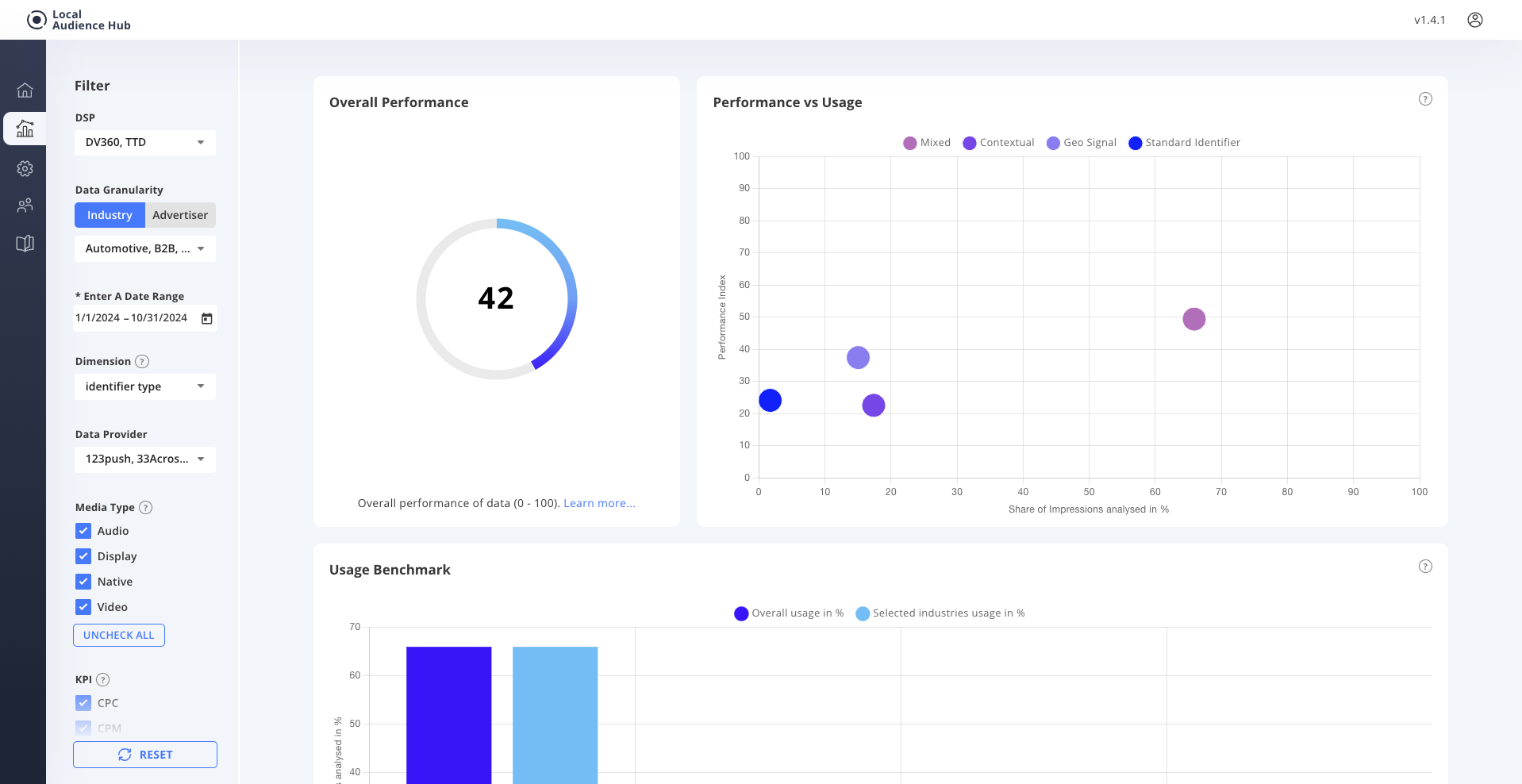Open the calendar date picker icon
This screenshot has width=1522, height=784.
point(207,318)
